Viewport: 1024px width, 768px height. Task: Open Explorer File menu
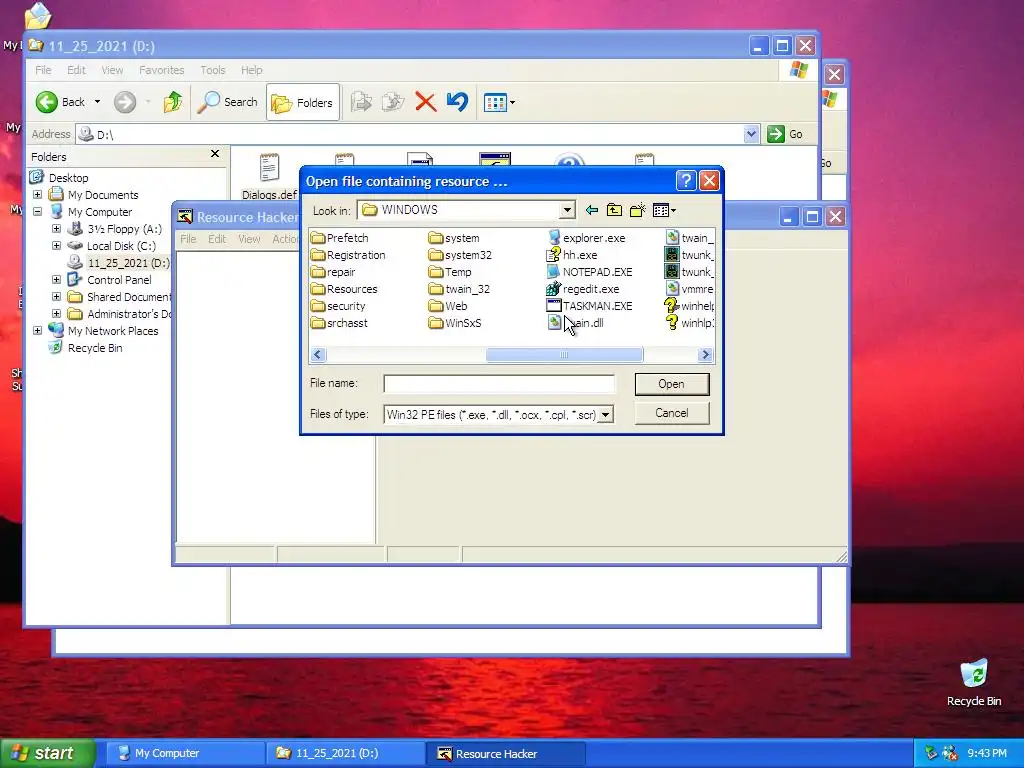pyautogui.click(x=43, y=70)
